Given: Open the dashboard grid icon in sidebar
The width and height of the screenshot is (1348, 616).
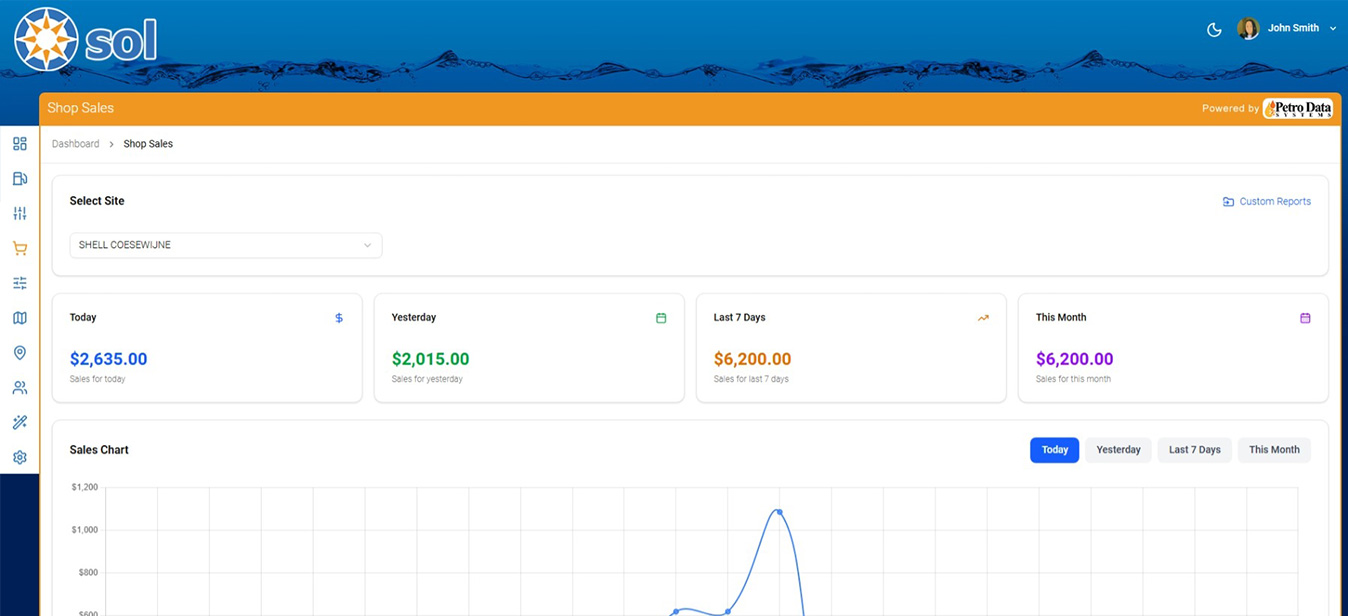Looking at the screenshot, I should coord(19,144).
